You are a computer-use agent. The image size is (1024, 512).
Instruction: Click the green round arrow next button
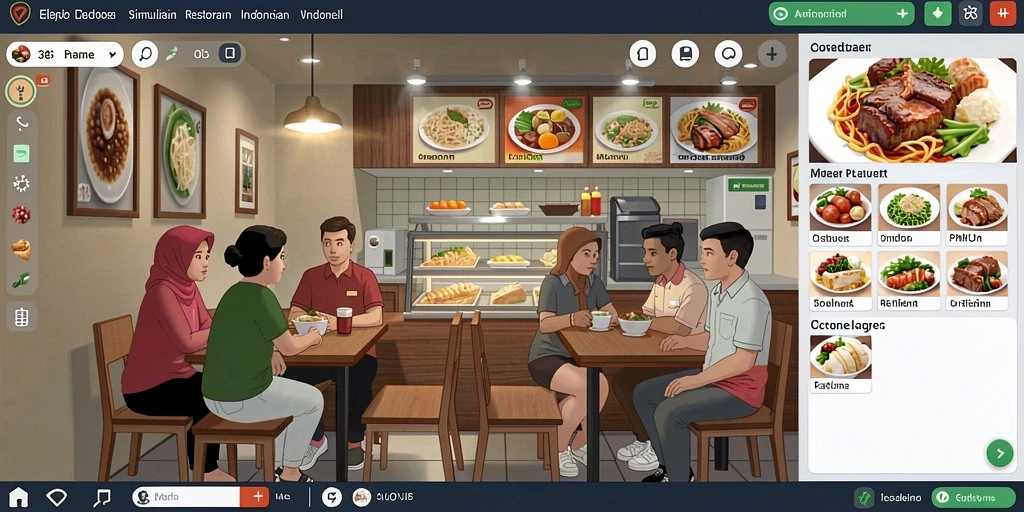tap(999, 453)
